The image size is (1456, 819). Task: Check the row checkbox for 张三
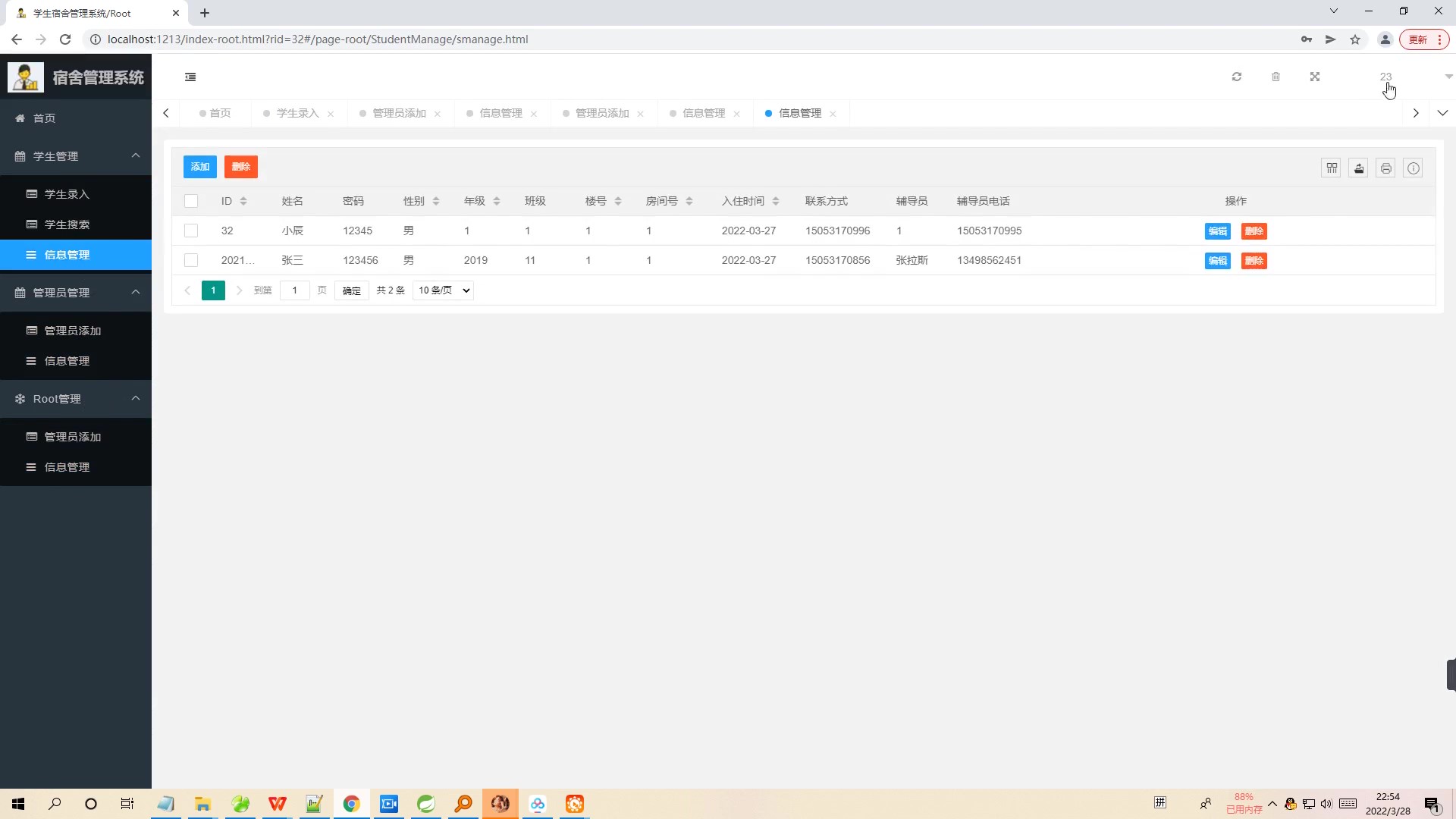pyautogui.click(x=191, y=260)
